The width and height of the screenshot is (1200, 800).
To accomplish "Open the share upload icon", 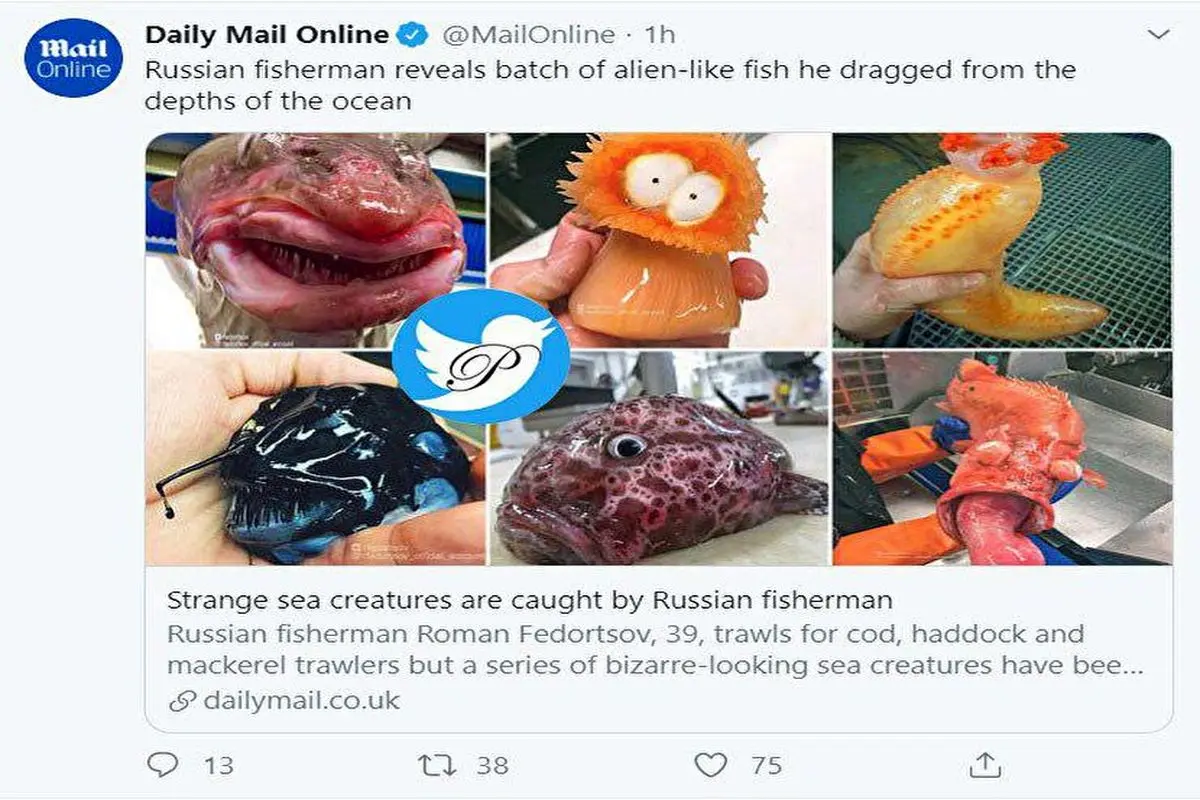I will click(985, 764).
